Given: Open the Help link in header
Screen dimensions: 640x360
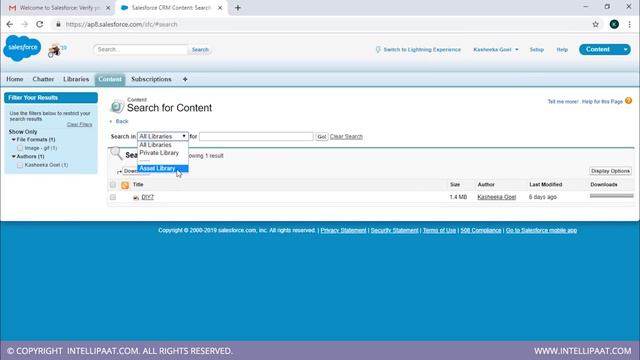Looking at the screenshot, I should (562, 49).
